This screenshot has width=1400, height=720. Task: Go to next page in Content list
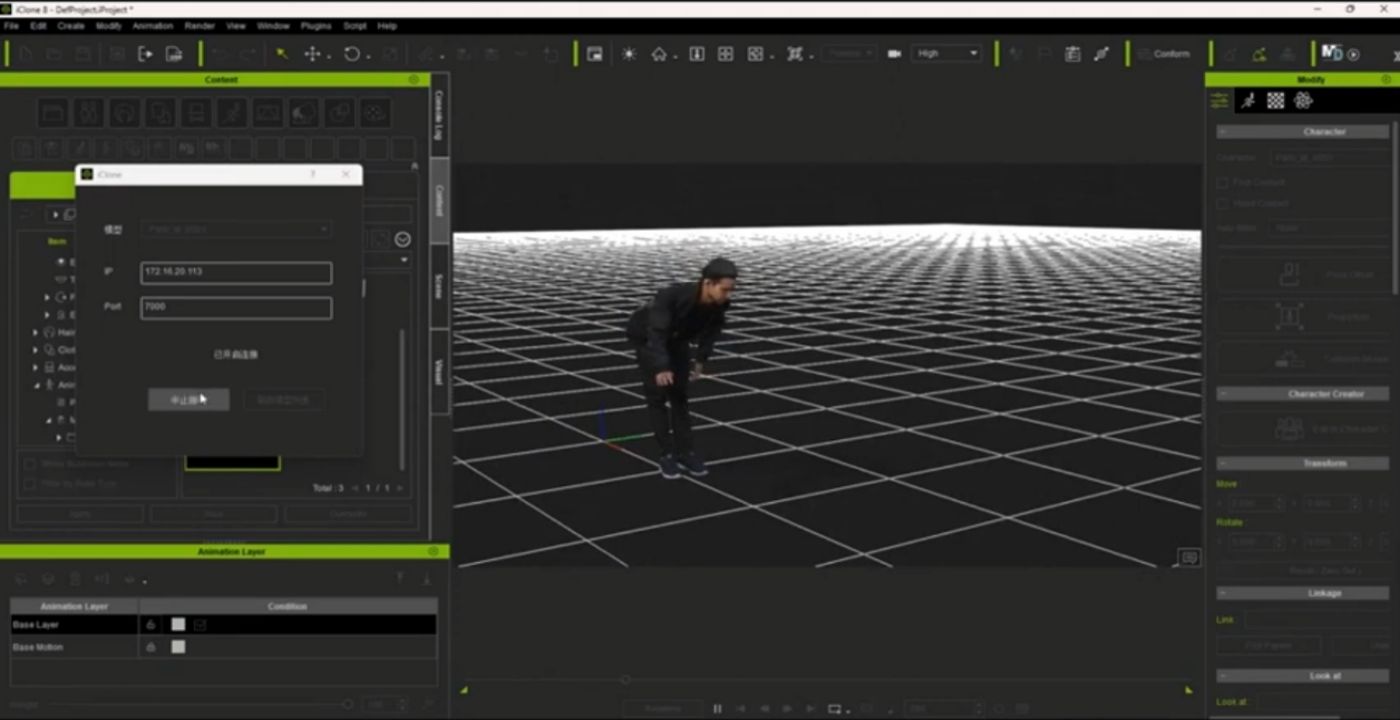(x=399, y=488)
